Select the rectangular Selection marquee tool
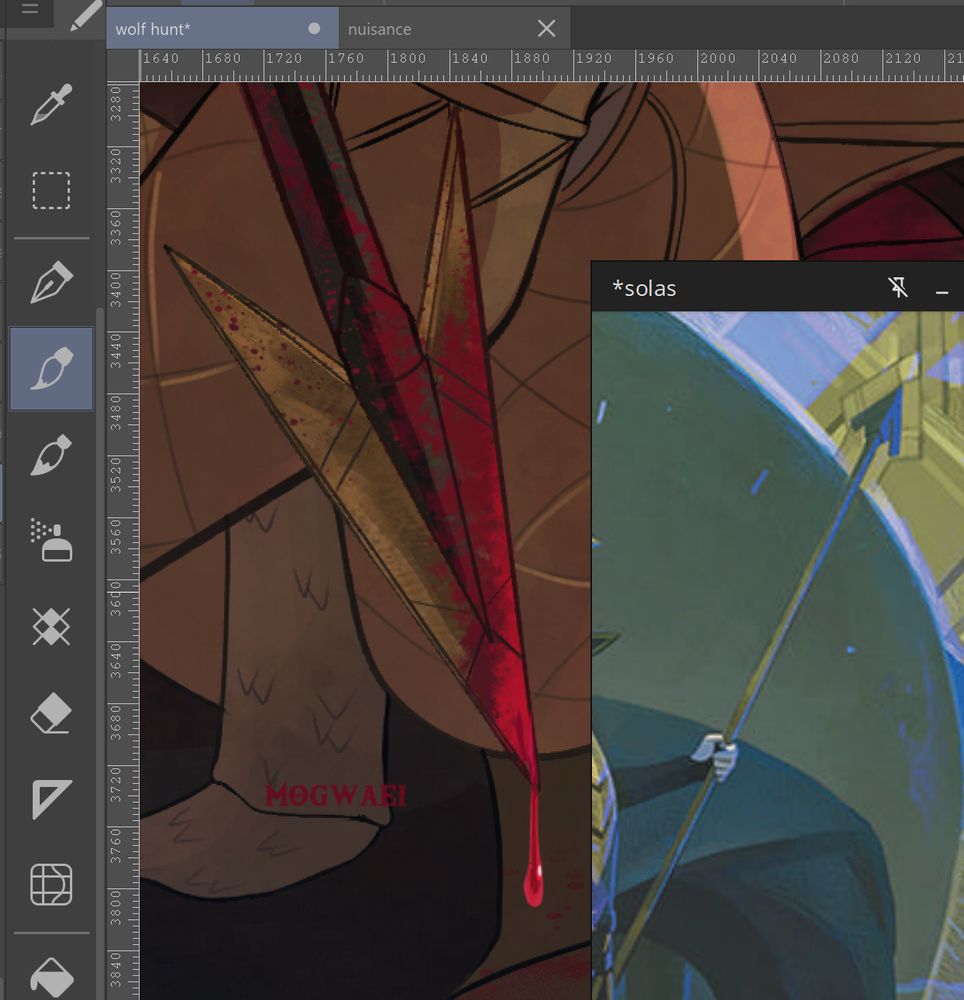964x1000 pixels. click(51, 190)
